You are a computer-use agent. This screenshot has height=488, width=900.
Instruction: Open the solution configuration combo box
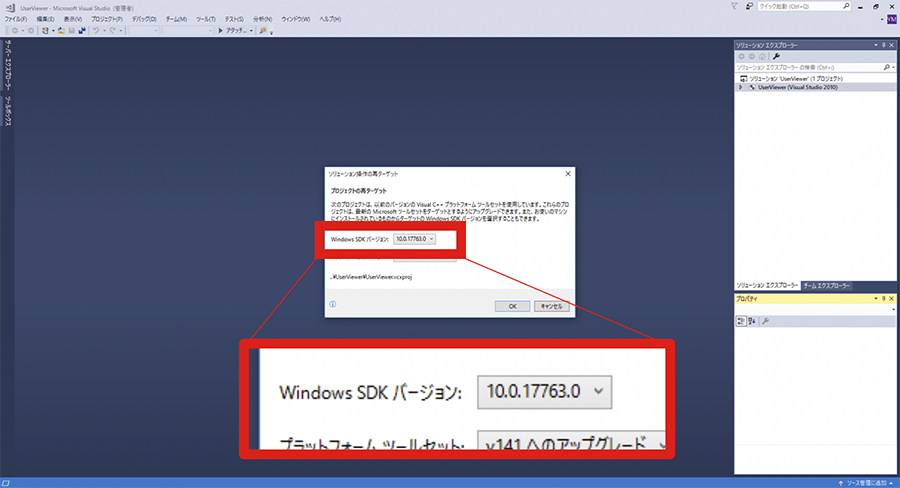(x=143, y=30)
